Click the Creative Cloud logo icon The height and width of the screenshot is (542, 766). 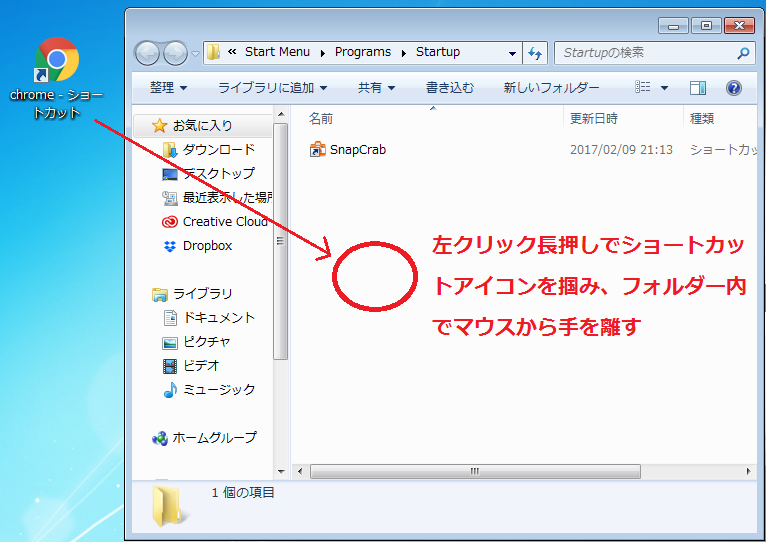click(x=170, y=222)
